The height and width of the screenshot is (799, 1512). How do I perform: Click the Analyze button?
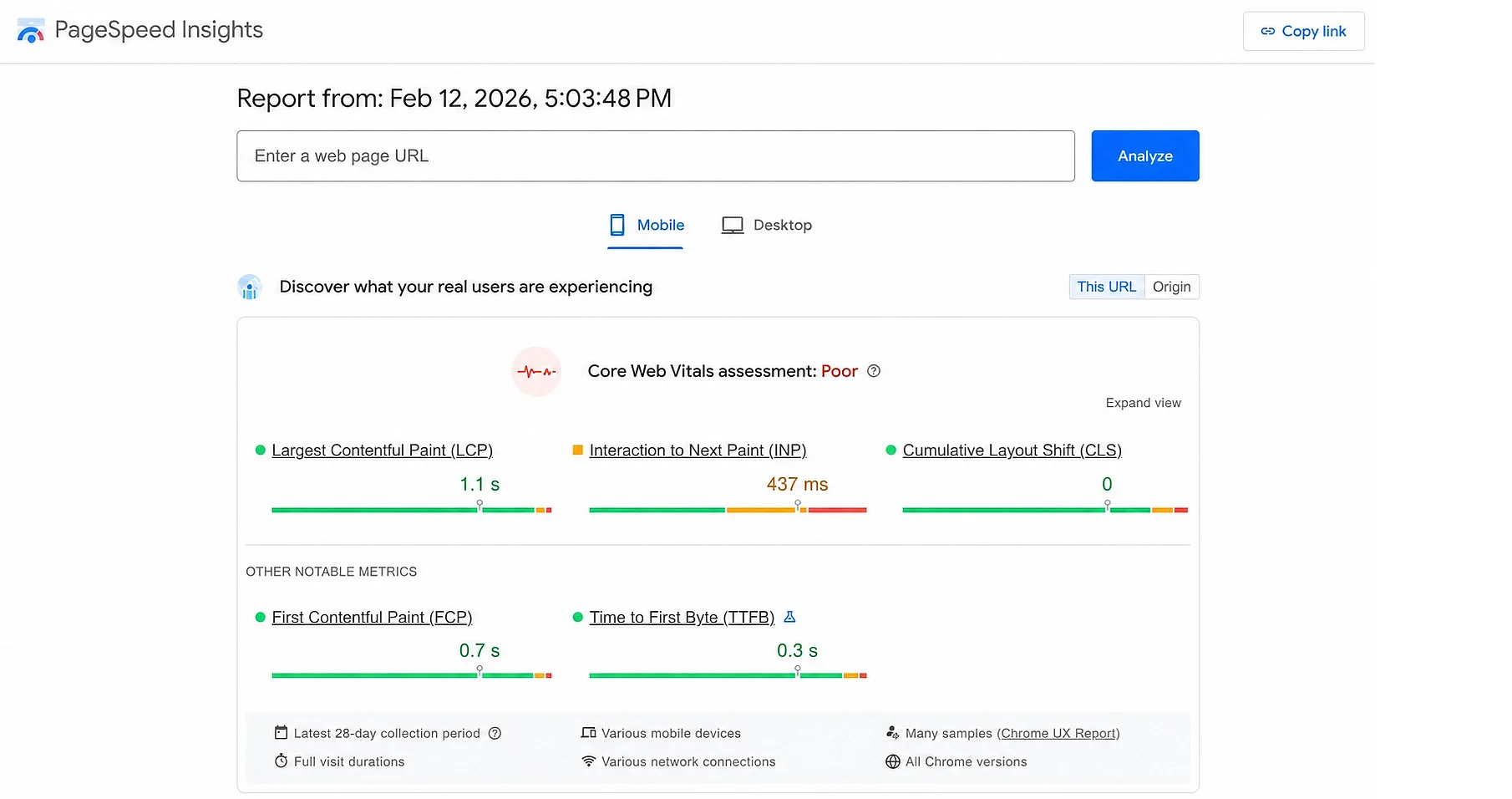(1144, 155)
